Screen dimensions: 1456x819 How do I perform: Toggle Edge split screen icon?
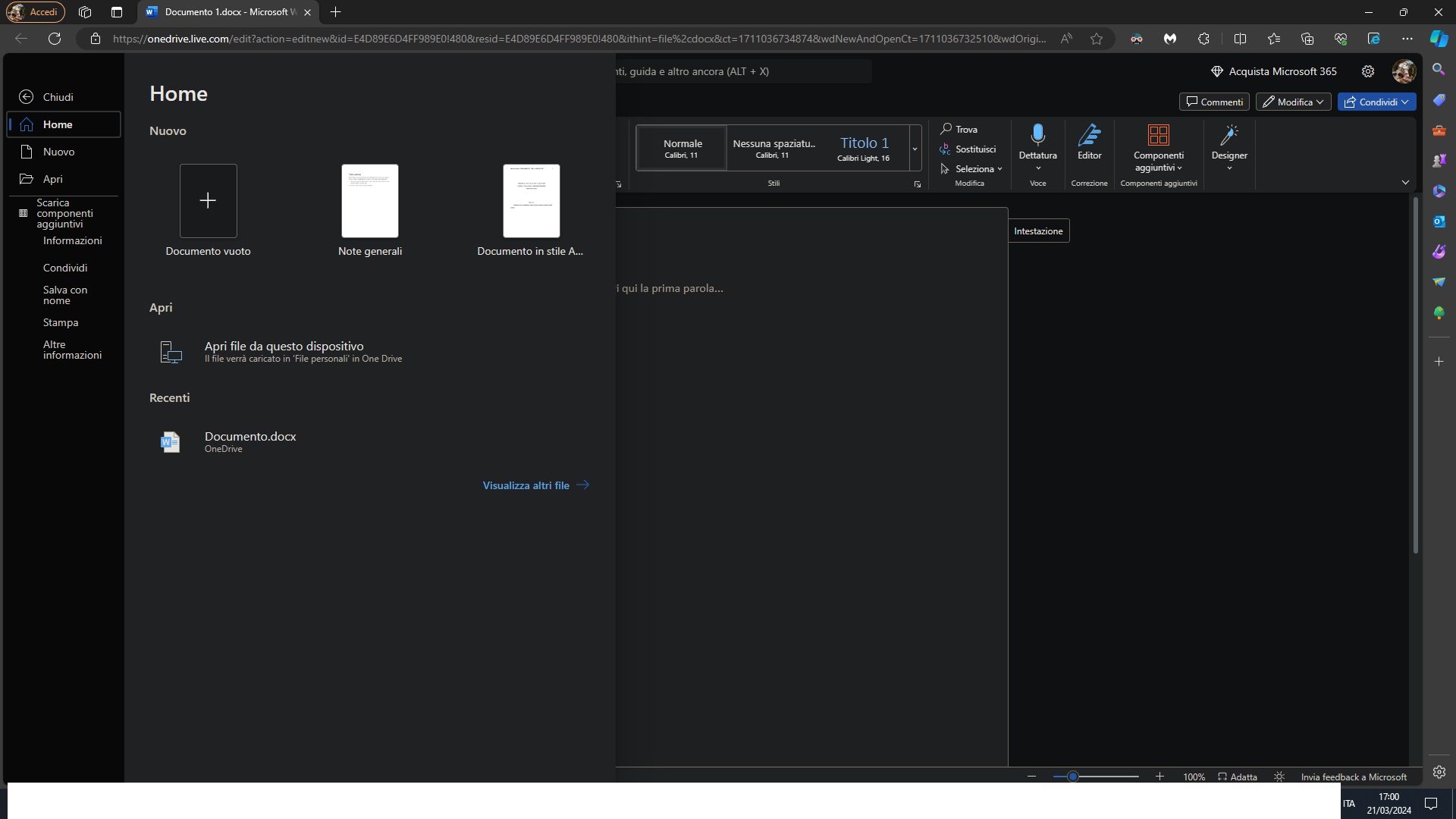pos(1240,39)
